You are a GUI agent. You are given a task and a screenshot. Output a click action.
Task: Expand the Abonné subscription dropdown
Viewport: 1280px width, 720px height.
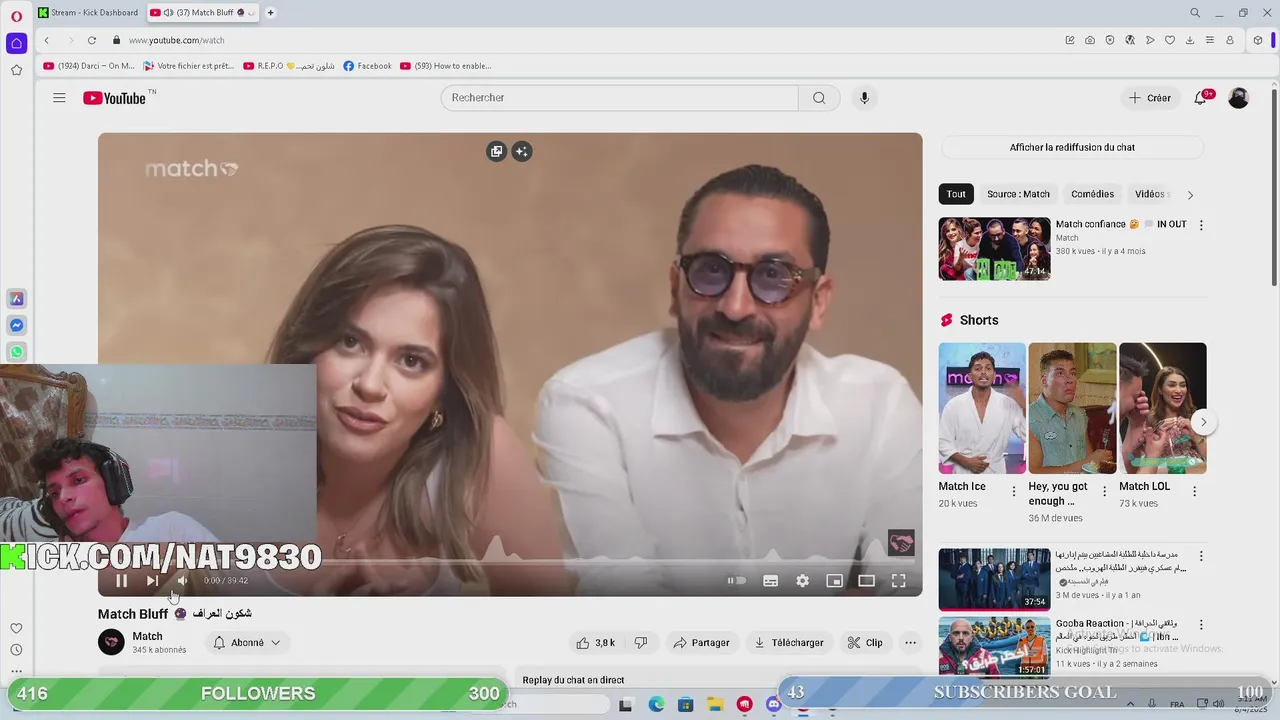247,643
